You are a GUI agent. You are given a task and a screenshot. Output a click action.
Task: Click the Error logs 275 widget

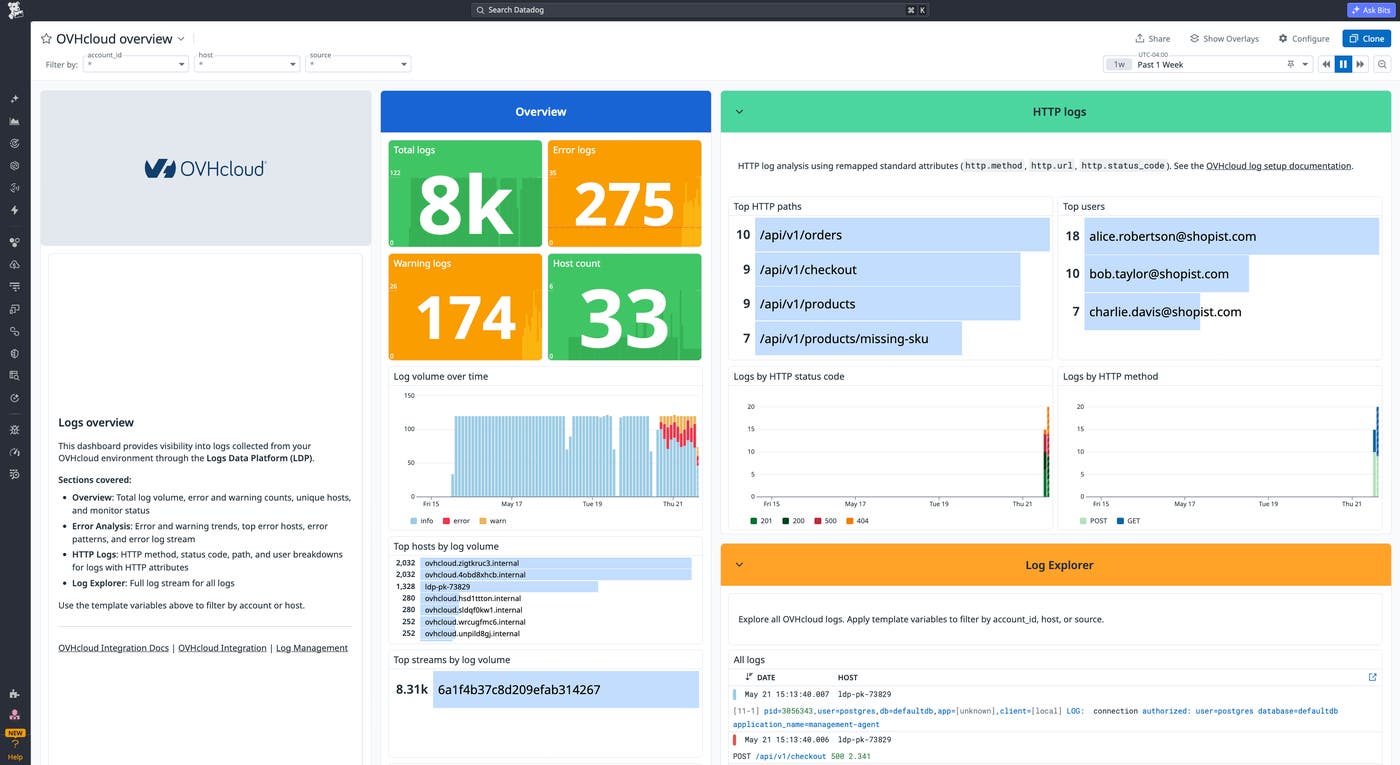tap(624, 193)
